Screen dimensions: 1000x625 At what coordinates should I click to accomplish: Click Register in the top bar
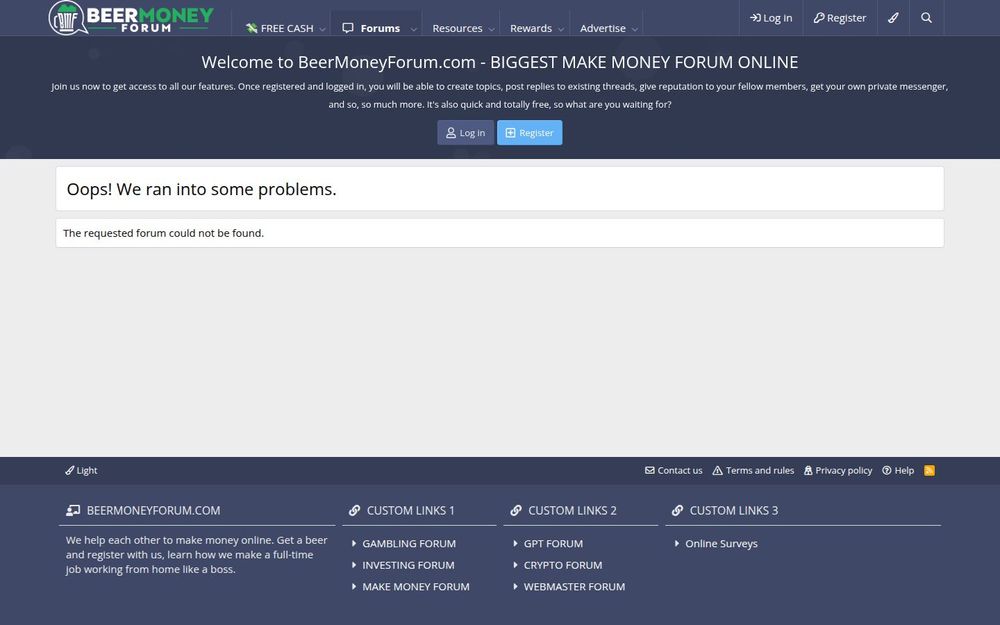pyautogui.click(x=840, y=18)
